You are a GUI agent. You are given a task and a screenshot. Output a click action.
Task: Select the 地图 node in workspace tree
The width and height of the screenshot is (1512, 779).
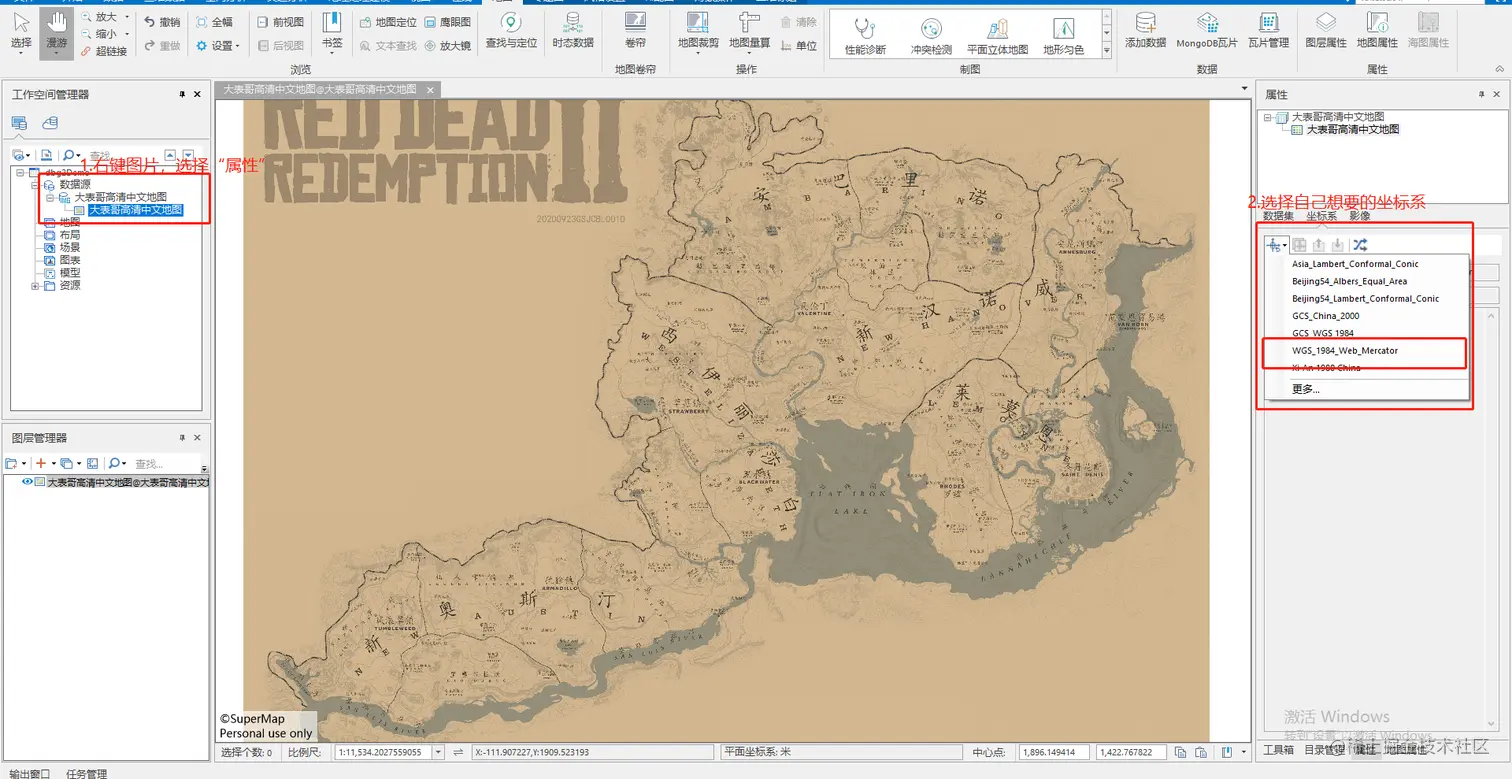[x=70, y=222]
